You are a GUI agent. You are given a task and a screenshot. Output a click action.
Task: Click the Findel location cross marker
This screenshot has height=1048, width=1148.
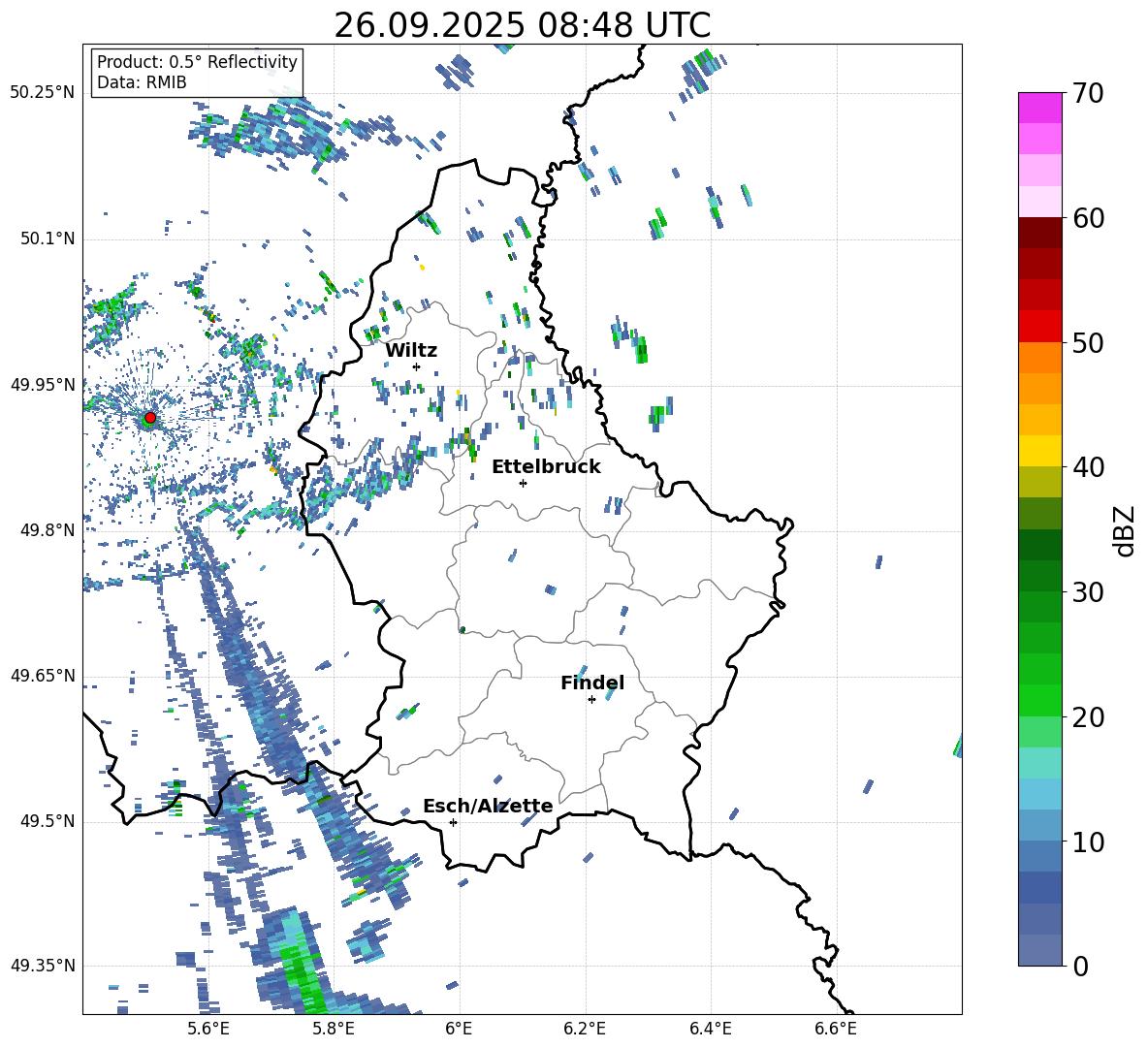(x=591, y=700)
